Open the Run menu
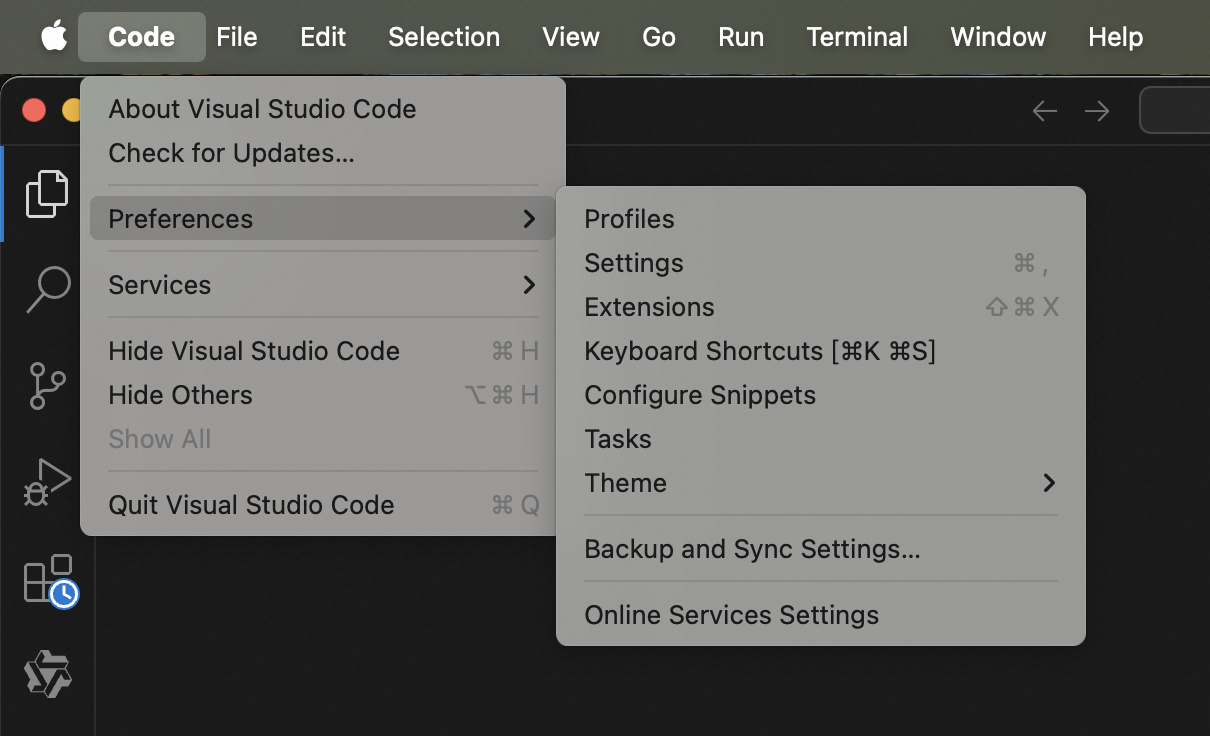This screenshot has height=736, width=1210. (741, 37)
